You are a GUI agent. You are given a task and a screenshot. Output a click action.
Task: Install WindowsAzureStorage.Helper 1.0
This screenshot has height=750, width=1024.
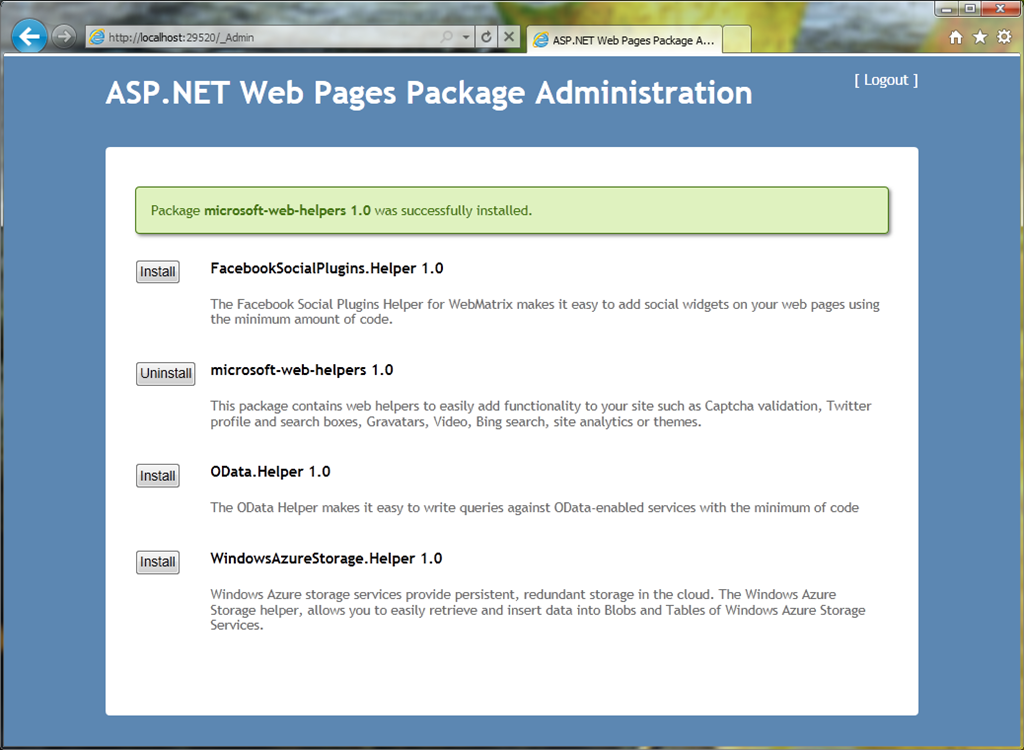(157, 562)
